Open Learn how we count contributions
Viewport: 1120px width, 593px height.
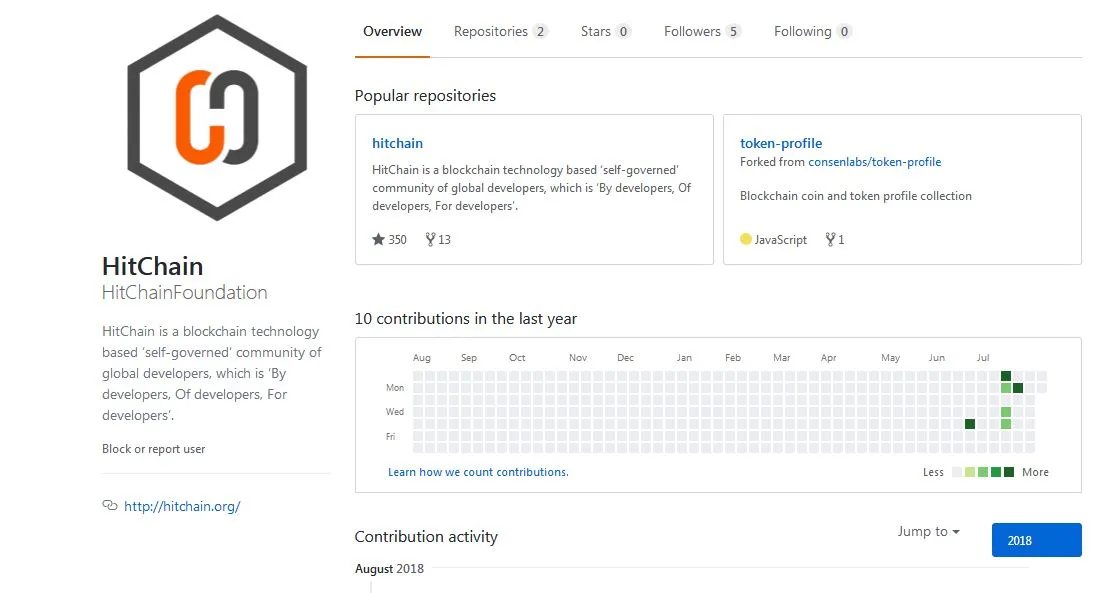478,472
